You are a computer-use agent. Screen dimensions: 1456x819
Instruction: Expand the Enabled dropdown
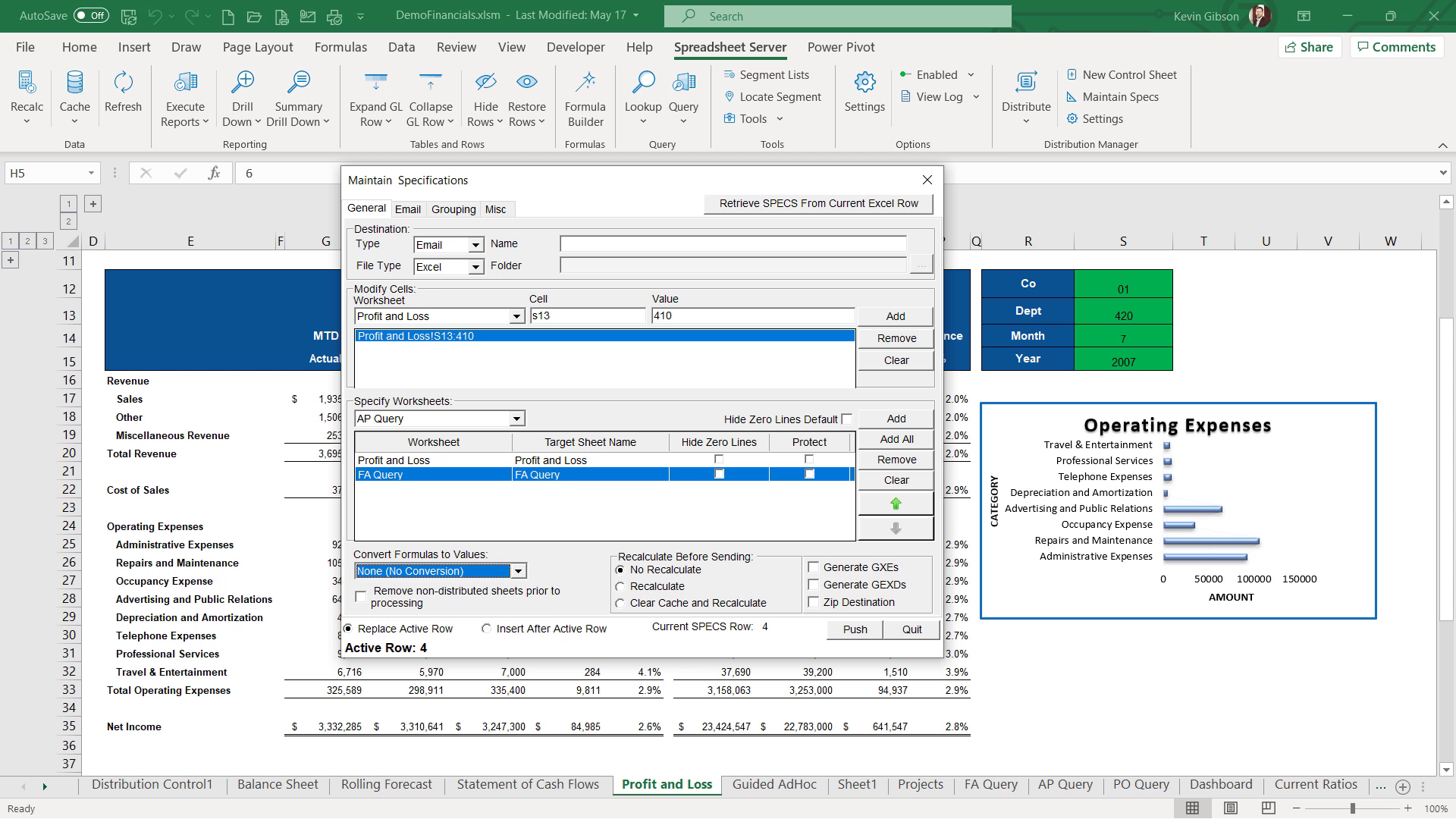[971, 75]
